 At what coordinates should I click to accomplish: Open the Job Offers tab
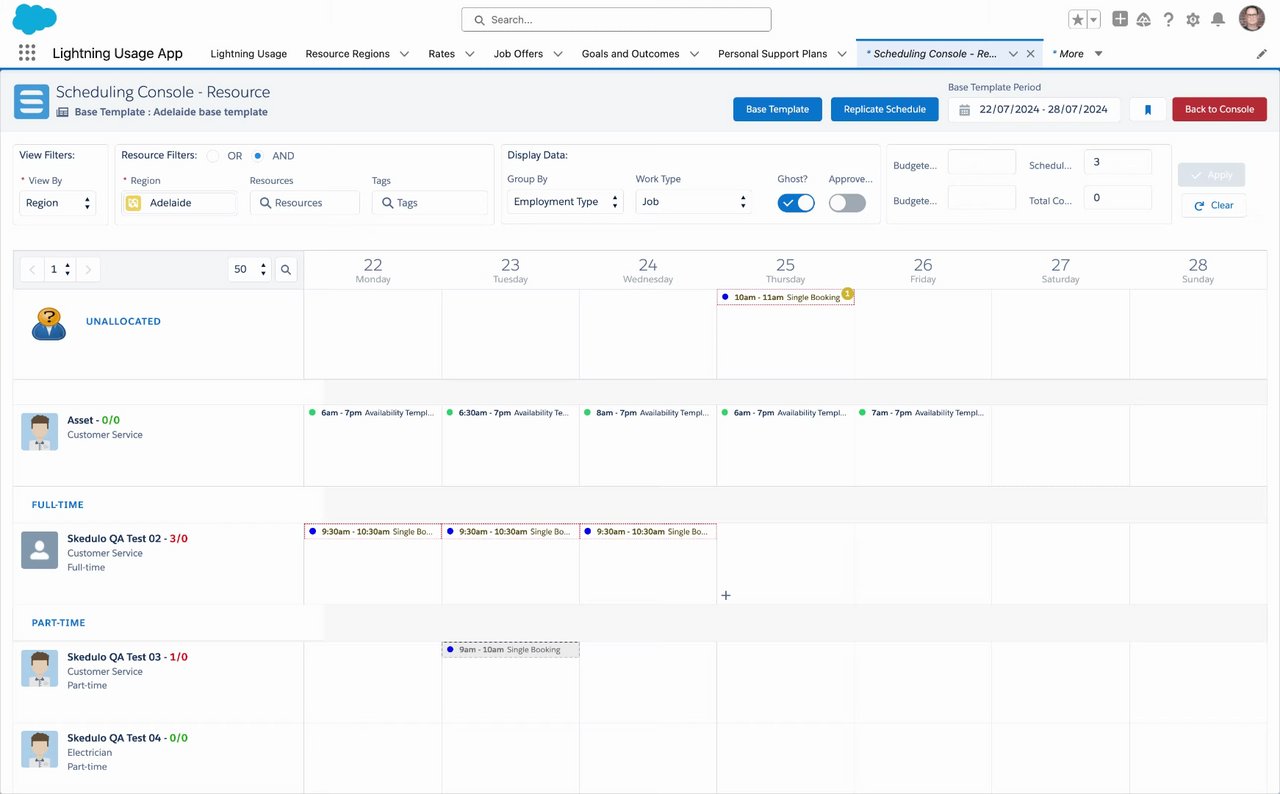tap(518, 54)
